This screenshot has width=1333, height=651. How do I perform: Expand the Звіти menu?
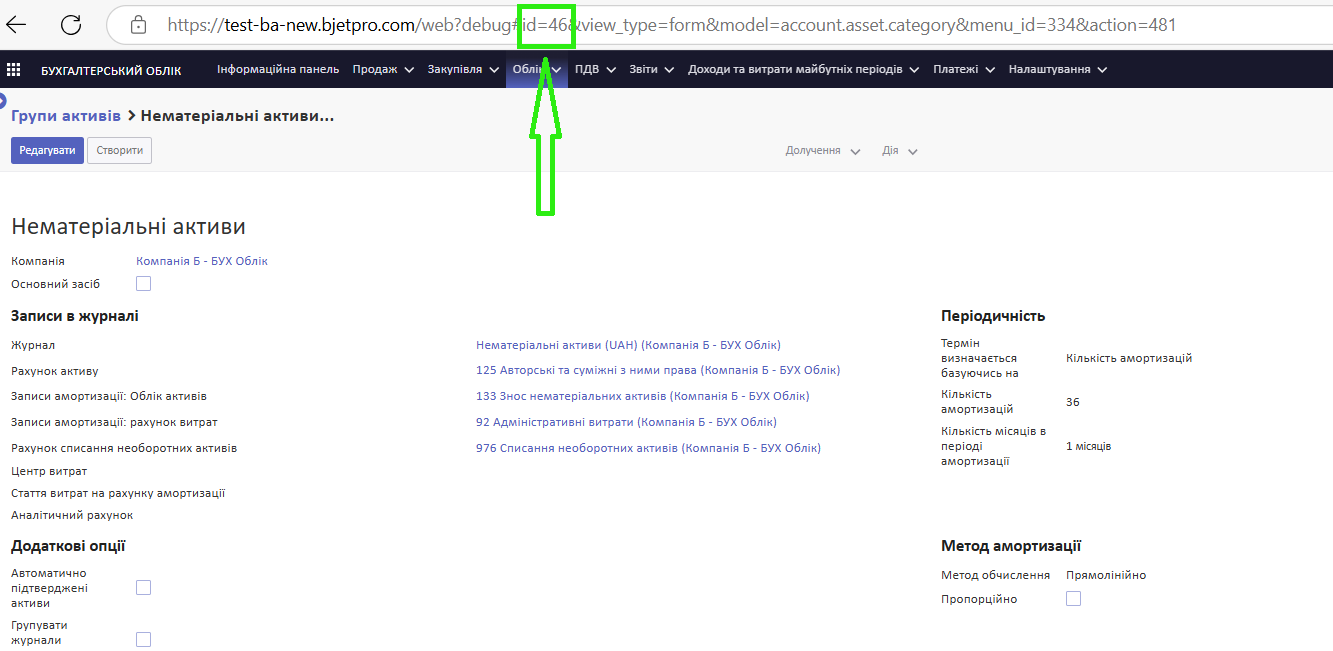(652, 70)
